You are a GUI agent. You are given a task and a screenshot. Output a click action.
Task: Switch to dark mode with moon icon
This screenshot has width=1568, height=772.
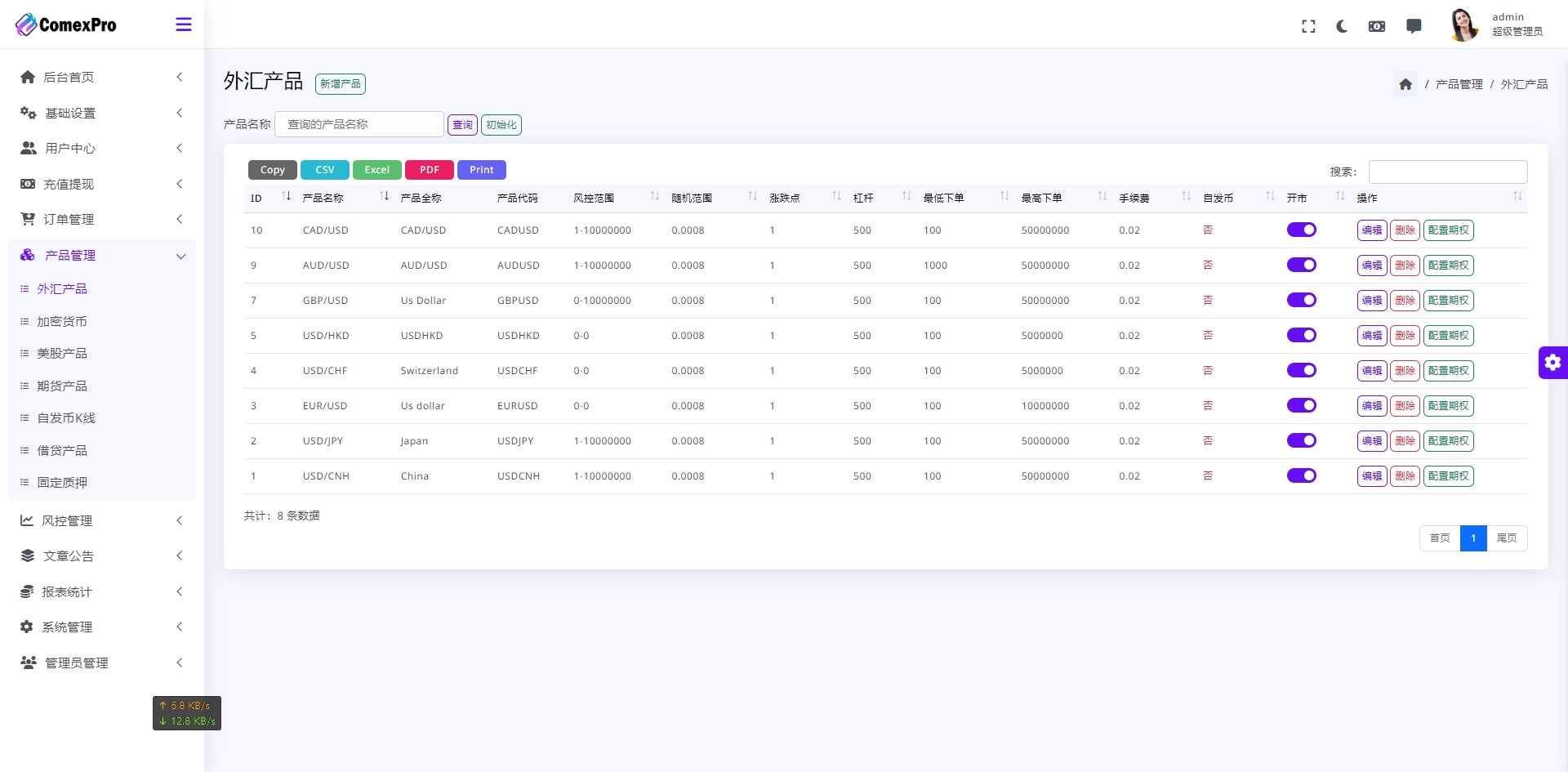pos(1342,26)
